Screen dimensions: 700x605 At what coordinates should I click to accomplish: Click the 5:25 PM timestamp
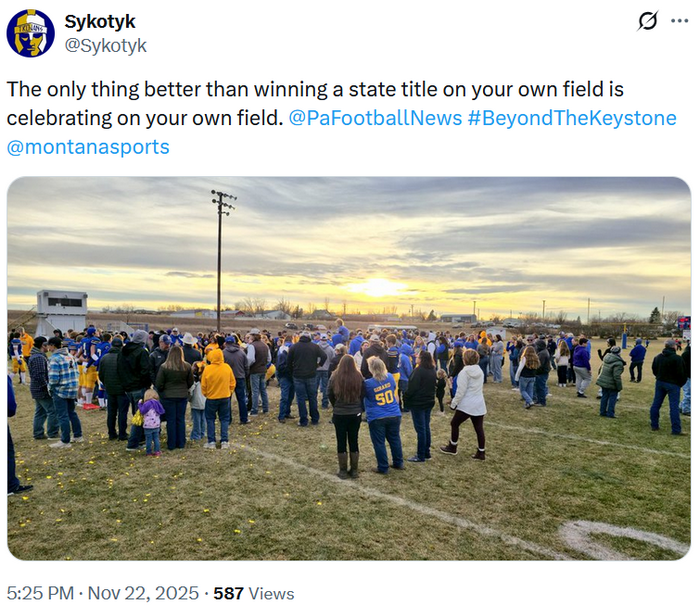coord(40,593)
